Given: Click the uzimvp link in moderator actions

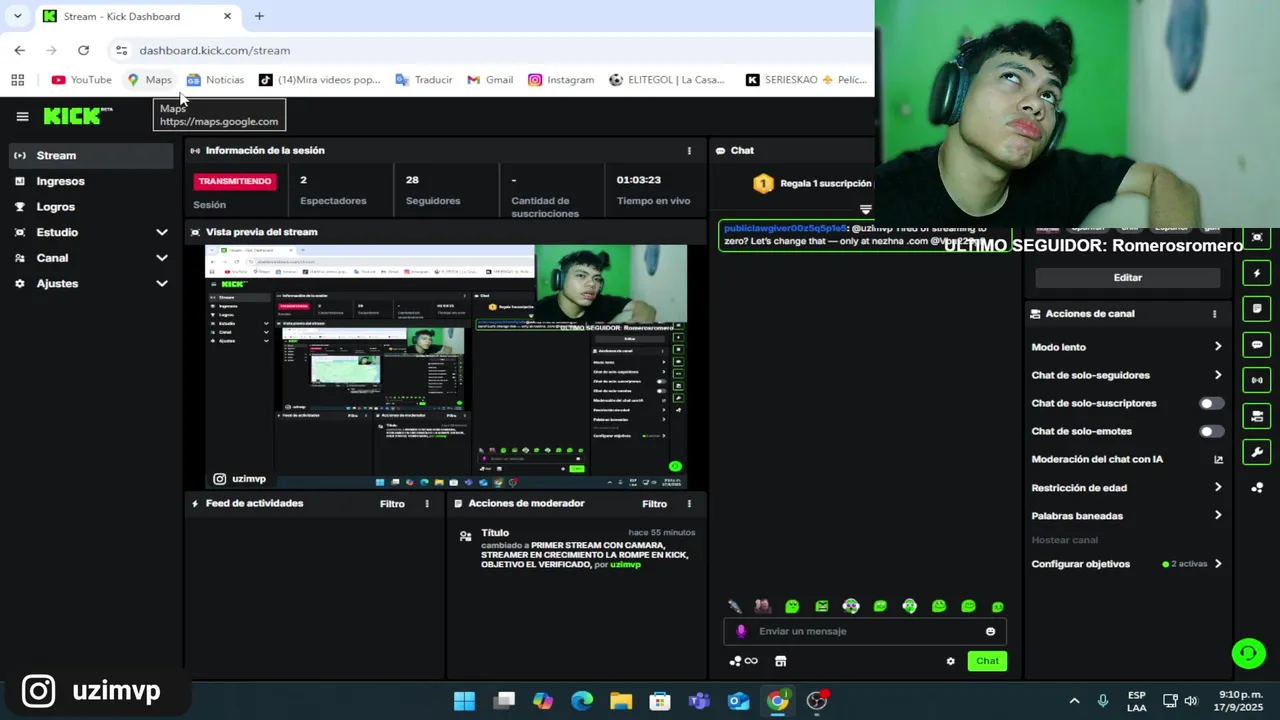Looking at the screenshot, I should [x=625, y=565].
